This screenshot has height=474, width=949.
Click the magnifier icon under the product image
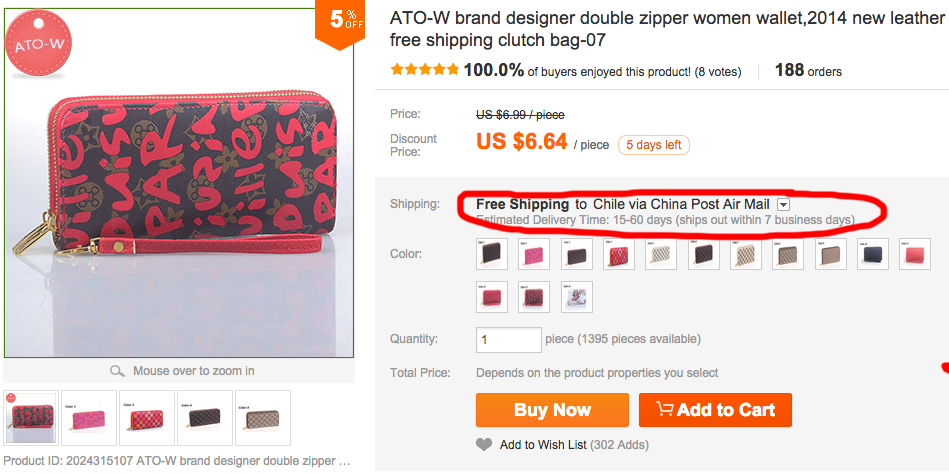tap(117, 371)
